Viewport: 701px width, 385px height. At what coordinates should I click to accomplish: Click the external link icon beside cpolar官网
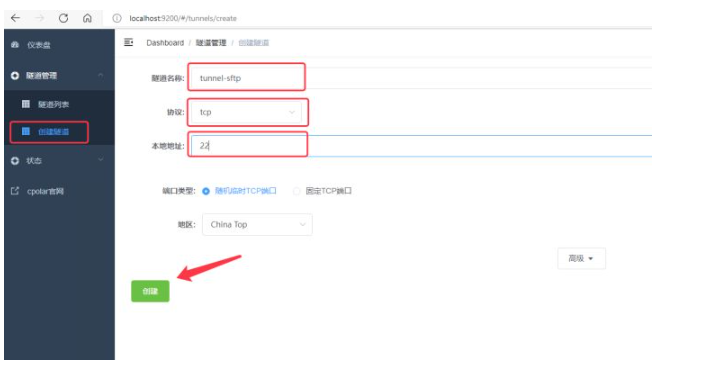click(x=15, y=191)
